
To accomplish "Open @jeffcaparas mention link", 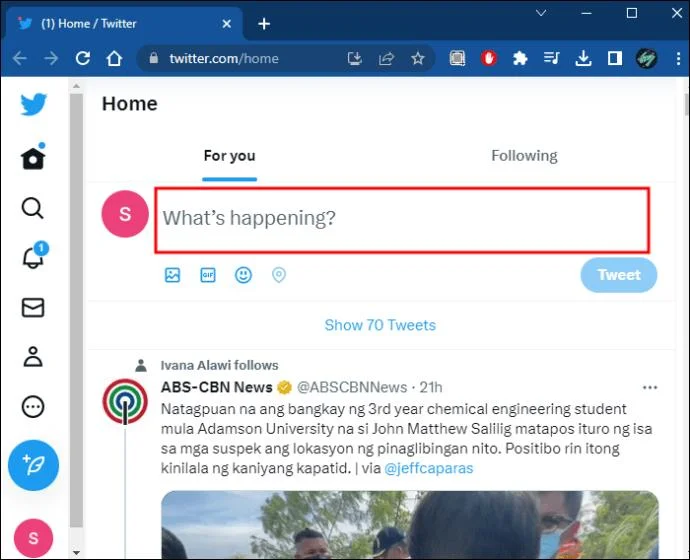I will coord(429,468).
